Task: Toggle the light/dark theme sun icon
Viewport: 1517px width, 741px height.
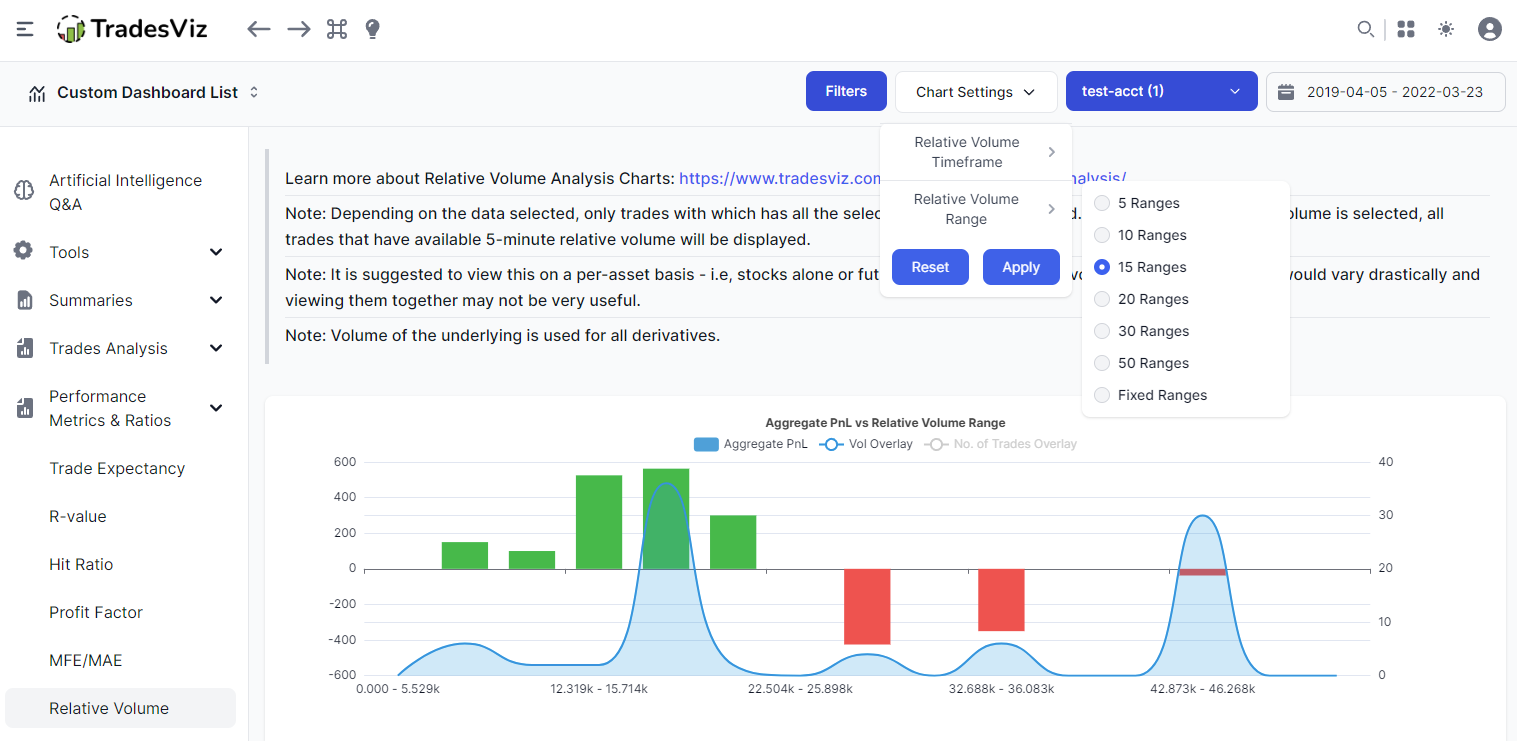Action: [x=1446, y=29]
